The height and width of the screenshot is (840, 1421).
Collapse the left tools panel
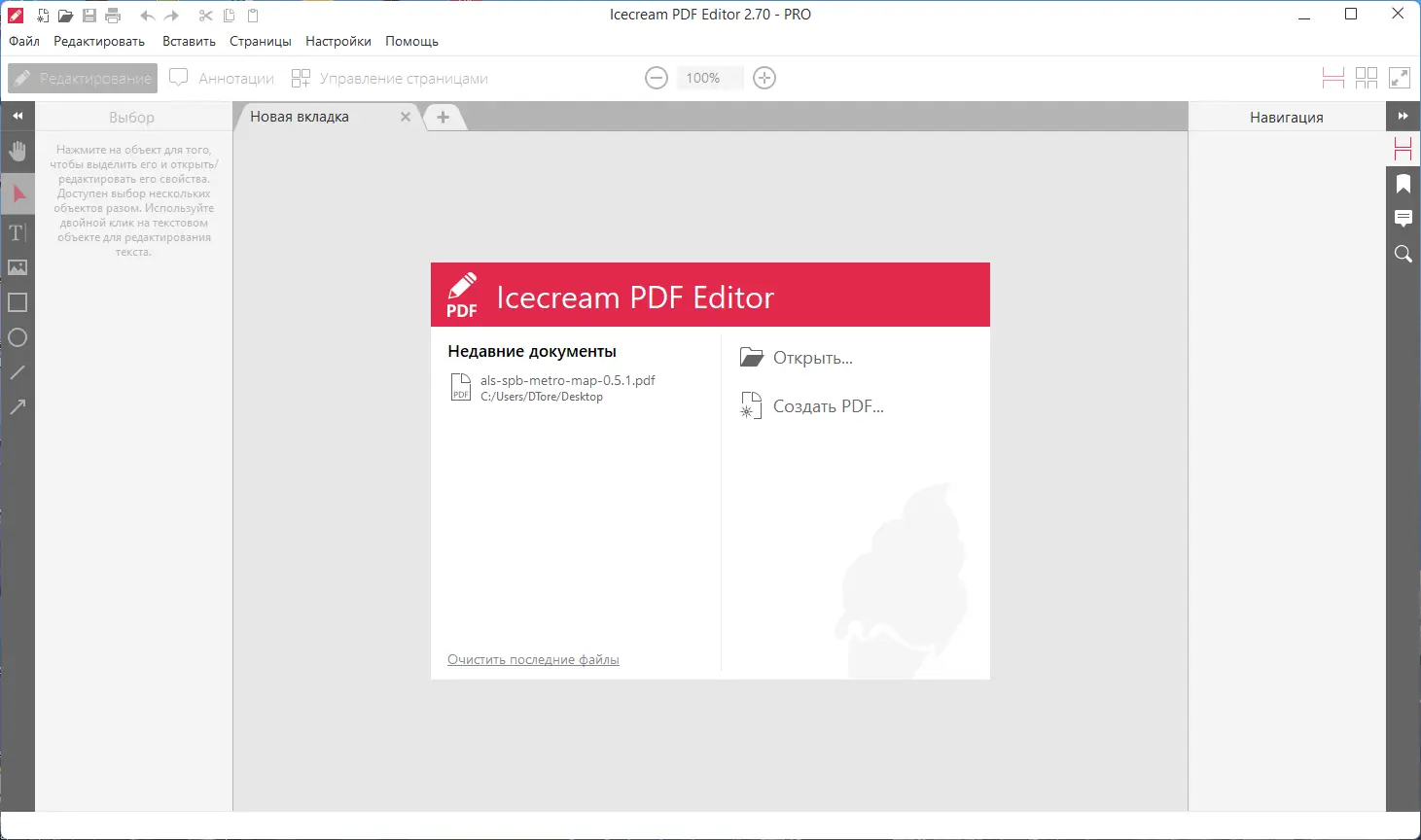18,115
